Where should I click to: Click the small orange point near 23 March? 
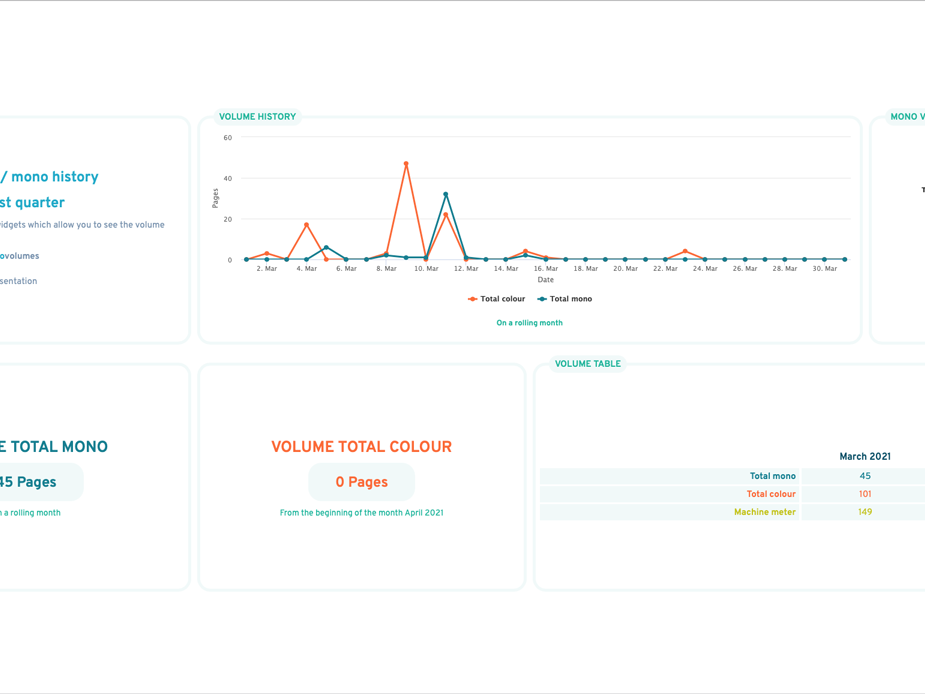tap(685, 251)
